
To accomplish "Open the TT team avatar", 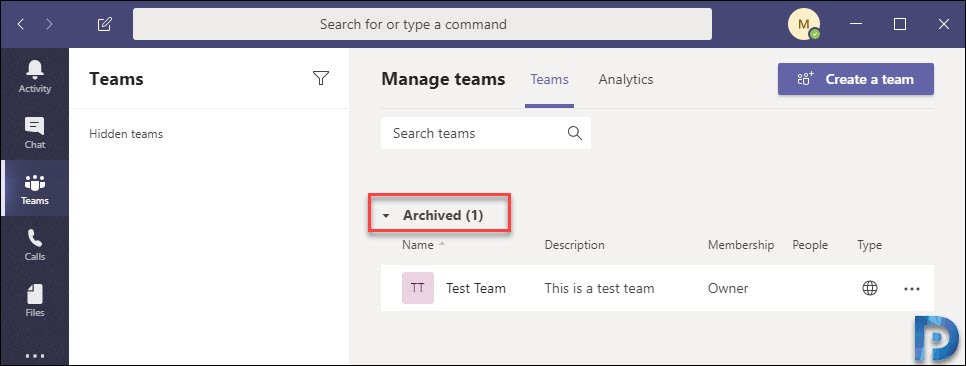I will pyautogui.click(x=418, y=288).
